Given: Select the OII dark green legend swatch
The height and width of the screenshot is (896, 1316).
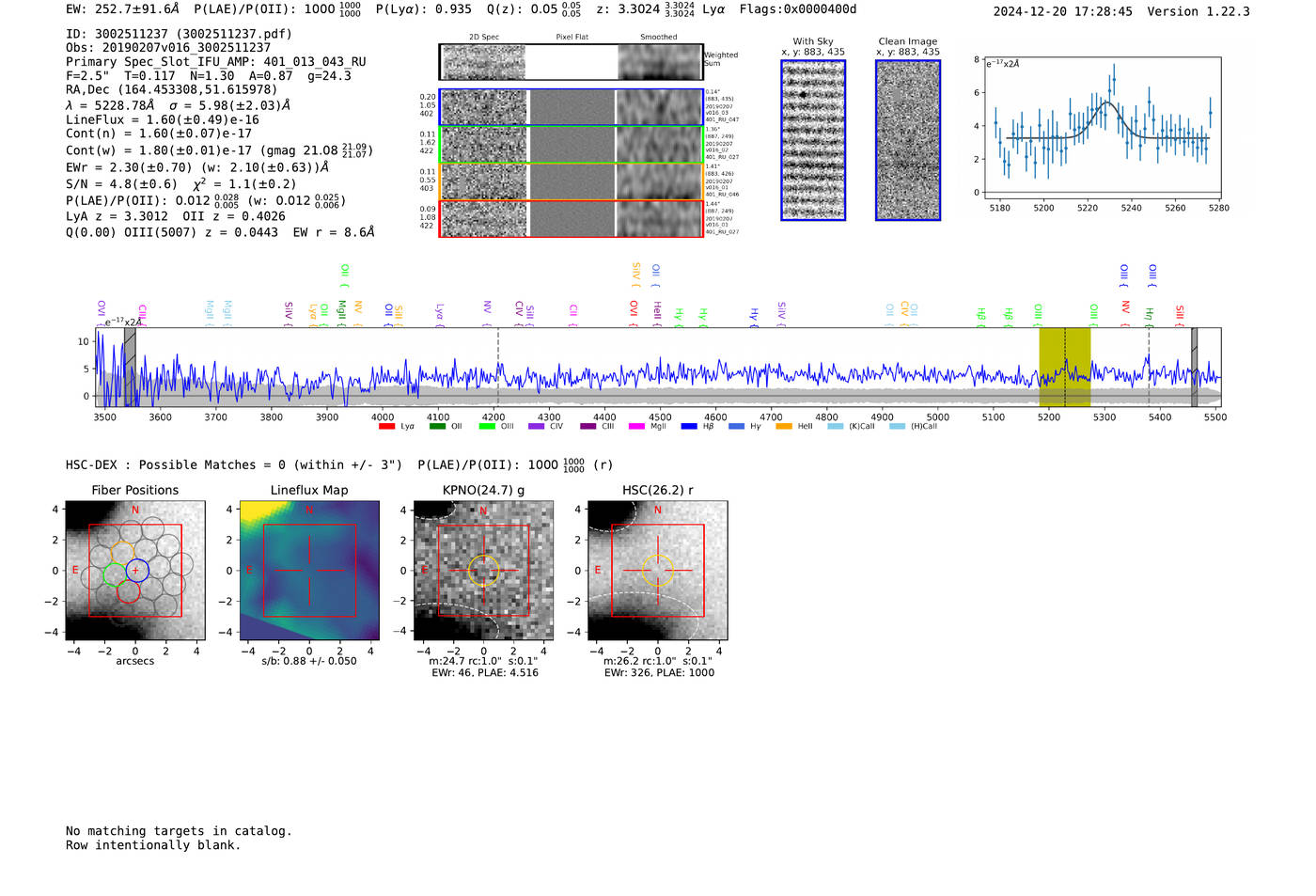Looking at the screenshot, I should (x=437, y=427).
